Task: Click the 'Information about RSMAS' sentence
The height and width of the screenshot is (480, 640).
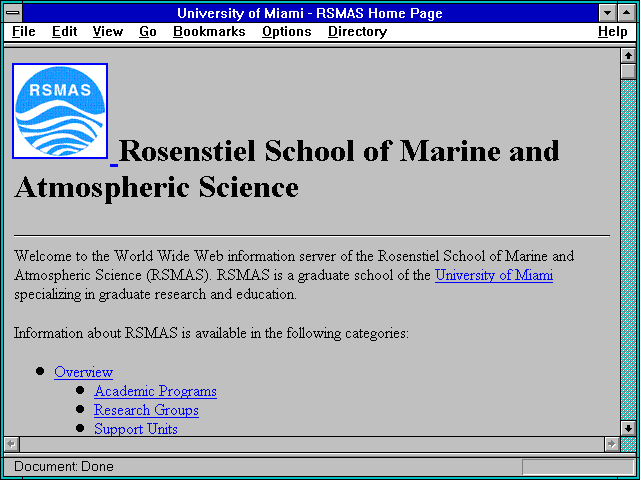Action: coord(211,333)
